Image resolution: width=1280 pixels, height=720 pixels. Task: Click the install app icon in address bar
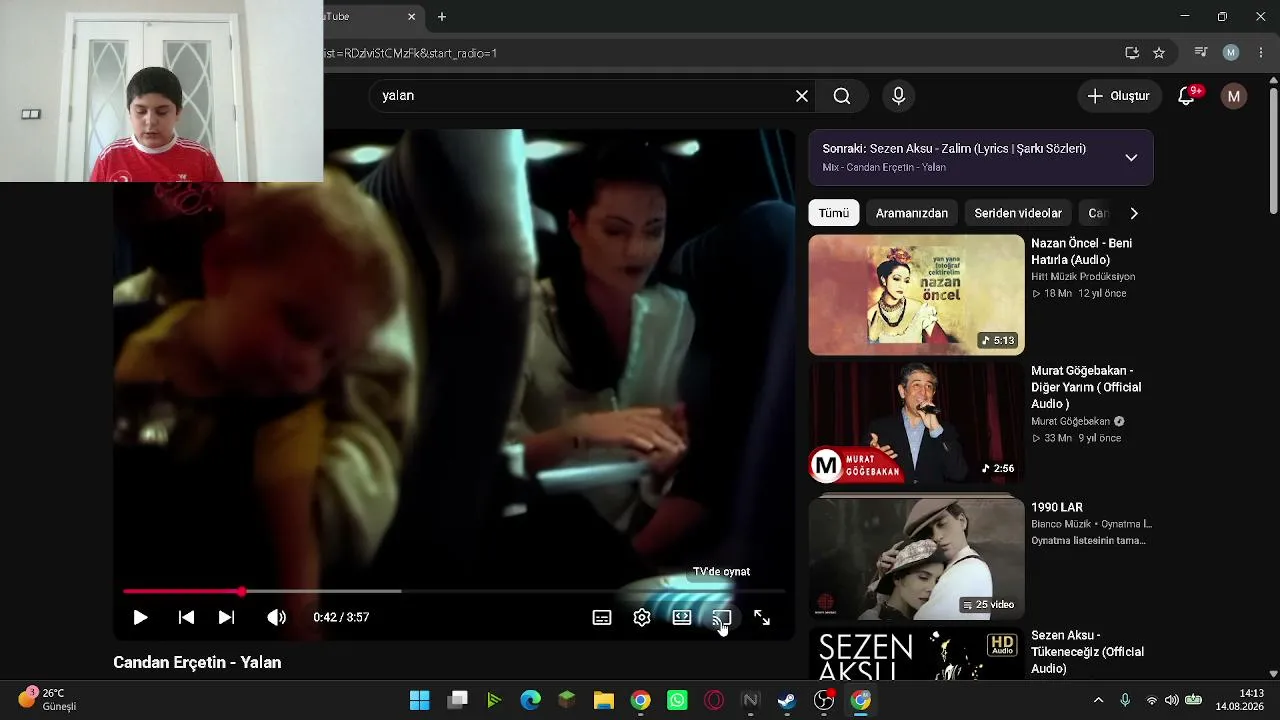point(1132,53)
